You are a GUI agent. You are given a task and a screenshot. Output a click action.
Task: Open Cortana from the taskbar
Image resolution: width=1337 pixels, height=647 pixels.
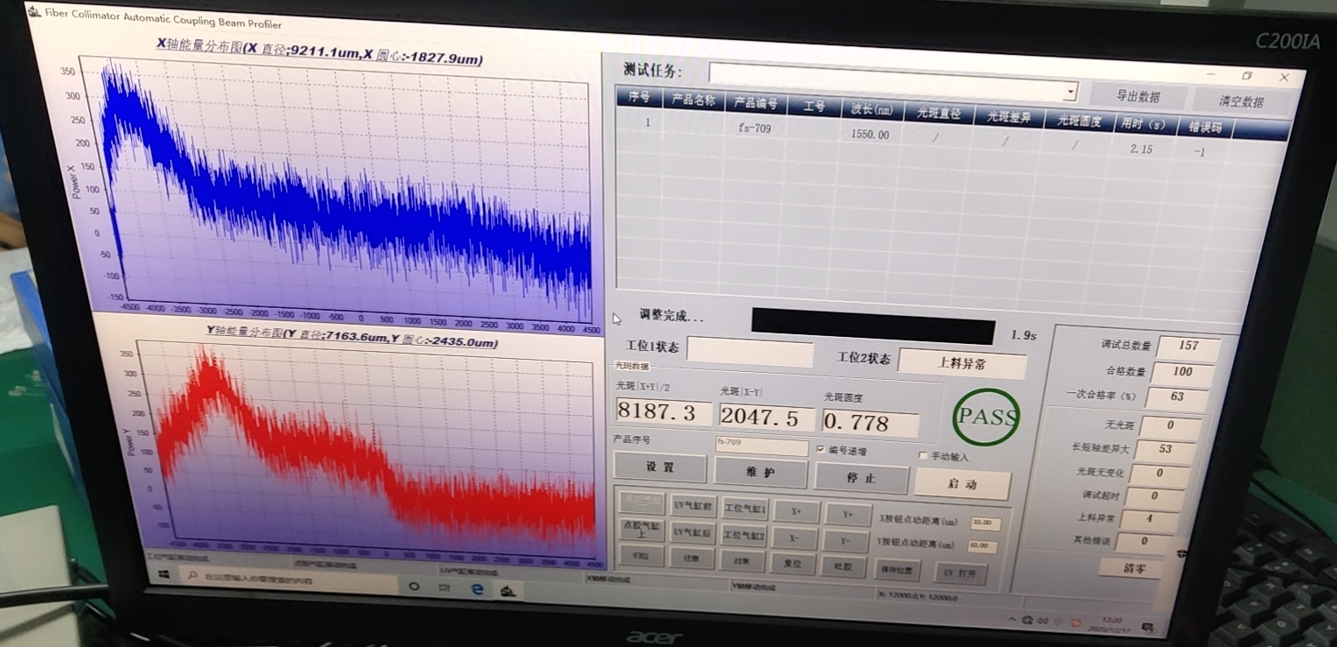click(x=414, y=586)
